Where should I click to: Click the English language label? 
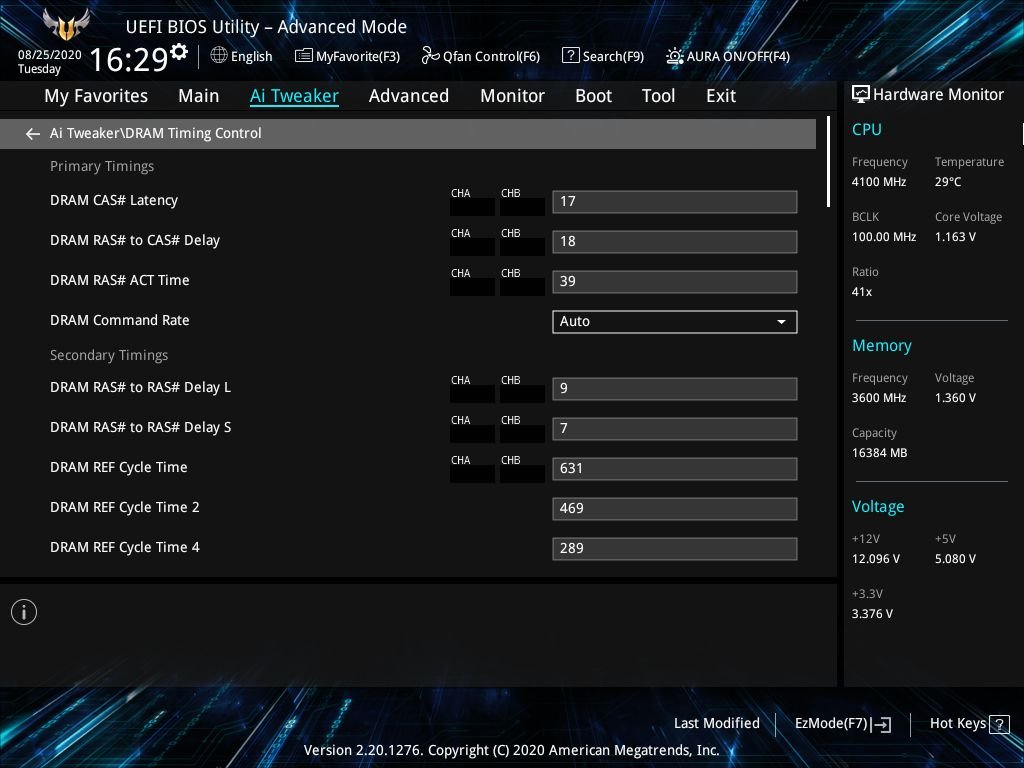251,57
